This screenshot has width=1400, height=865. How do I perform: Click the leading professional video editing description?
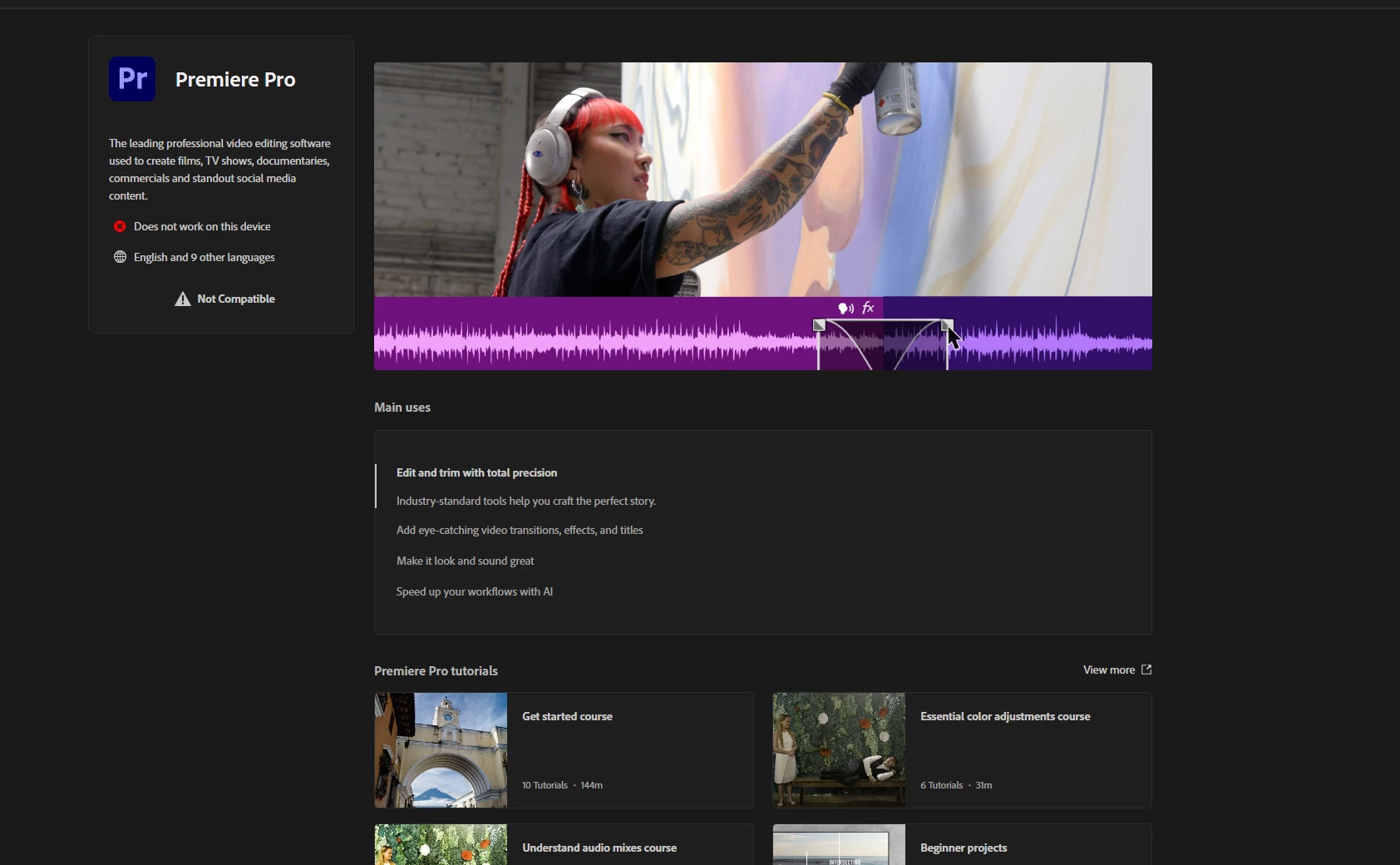[x=220, y=170]
